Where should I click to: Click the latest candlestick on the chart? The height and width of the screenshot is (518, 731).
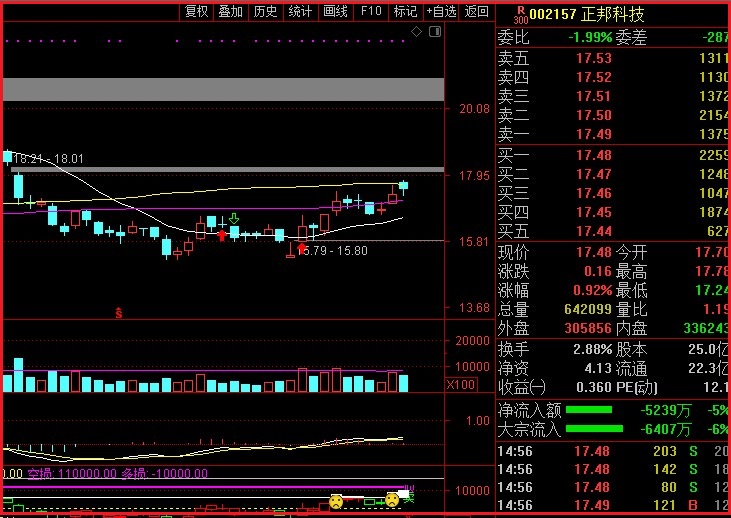tap(404, 186)
